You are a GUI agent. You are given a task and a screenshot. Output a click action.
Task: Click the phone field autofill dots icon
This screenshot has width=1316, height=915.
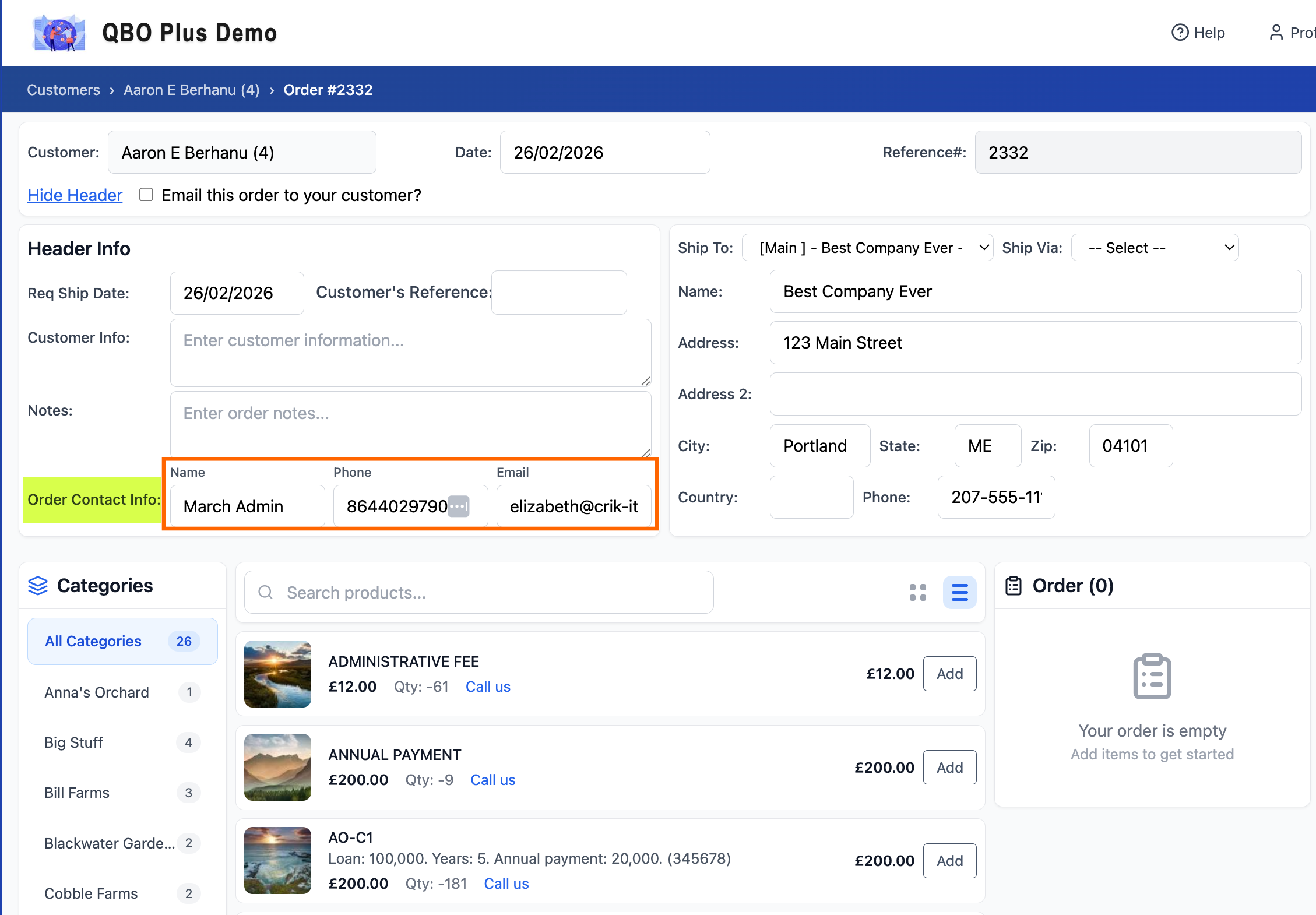[x=459, y=506]
